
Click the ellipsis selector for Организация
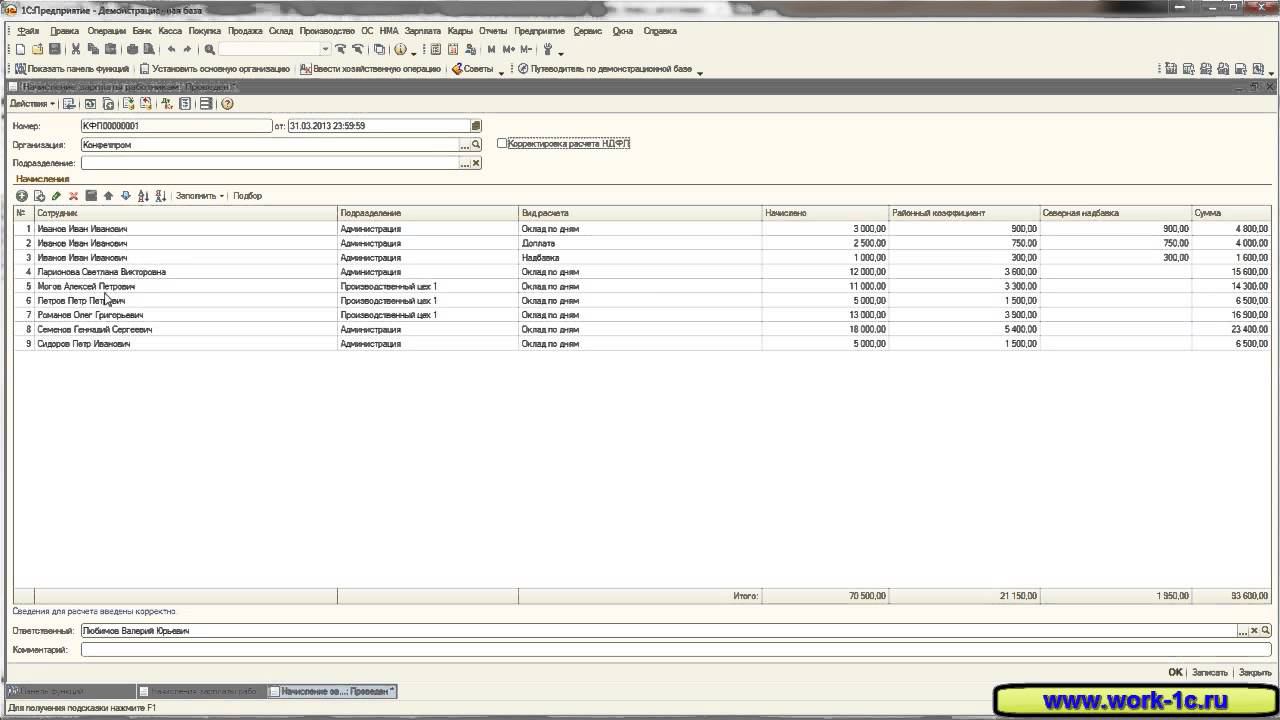coord(465,145)
